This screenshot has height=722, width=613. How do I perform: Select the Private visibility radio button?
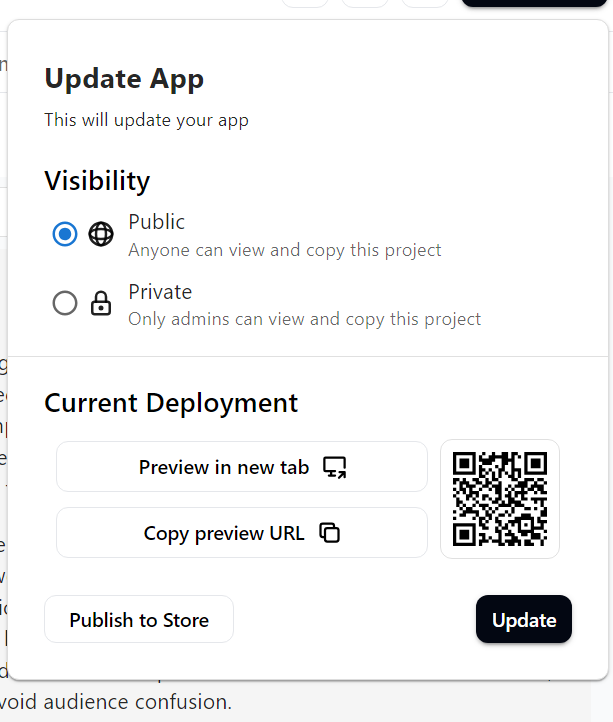[x=65, y=304]
